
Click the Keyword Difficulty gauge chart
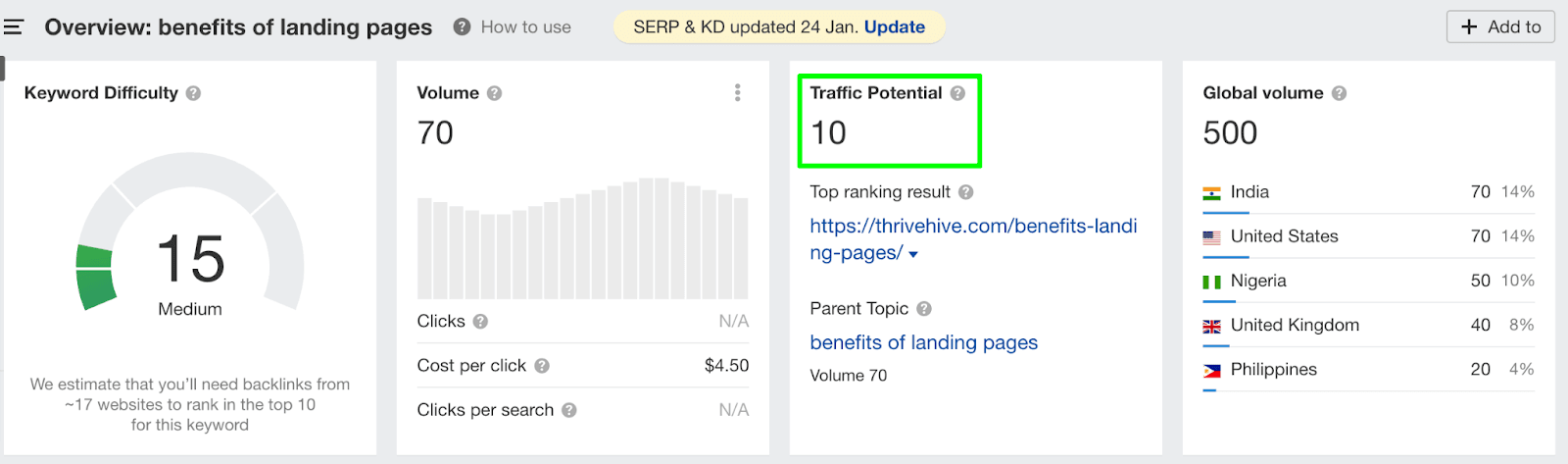pos(190,235)
